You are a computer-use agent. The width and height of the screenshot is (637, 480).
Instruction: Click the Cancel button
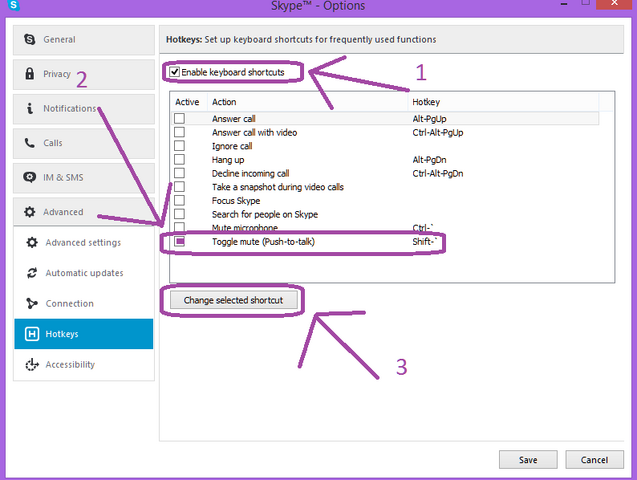tap(594, 460)
